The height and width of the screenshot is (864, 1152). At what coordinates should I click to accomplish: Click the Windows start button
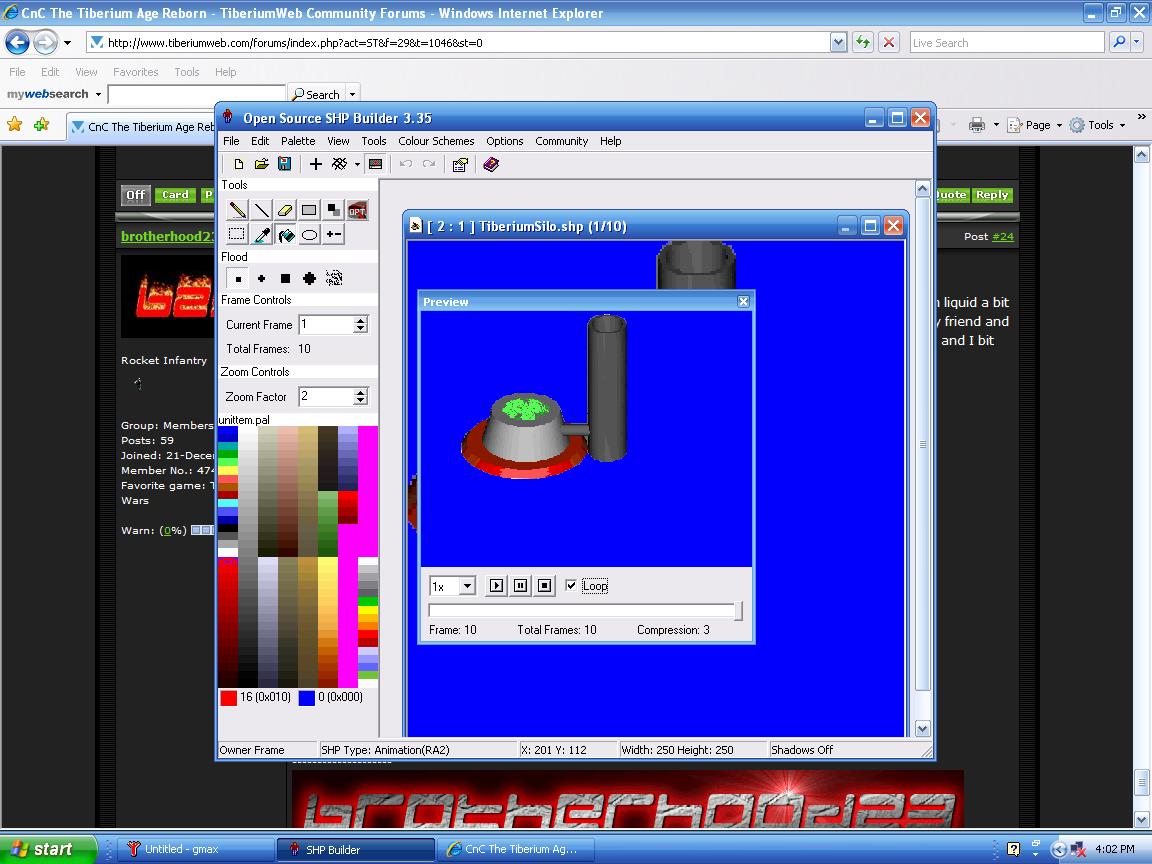tap(48, 849)
